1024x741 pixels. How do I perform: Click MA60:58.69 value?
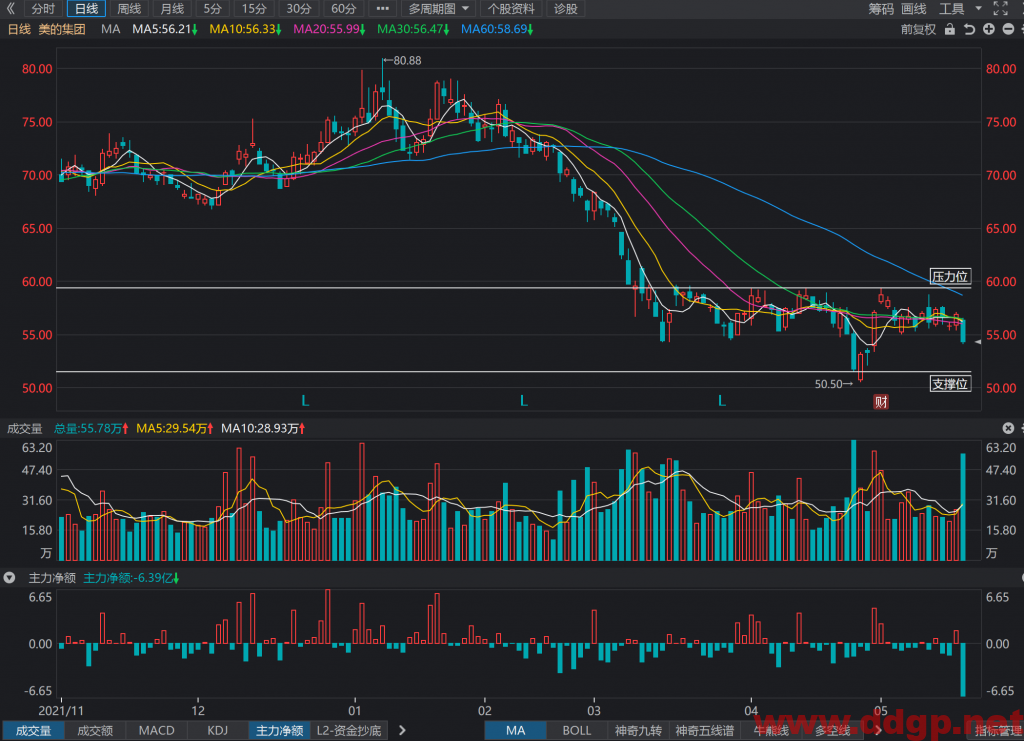click(497, 29)
